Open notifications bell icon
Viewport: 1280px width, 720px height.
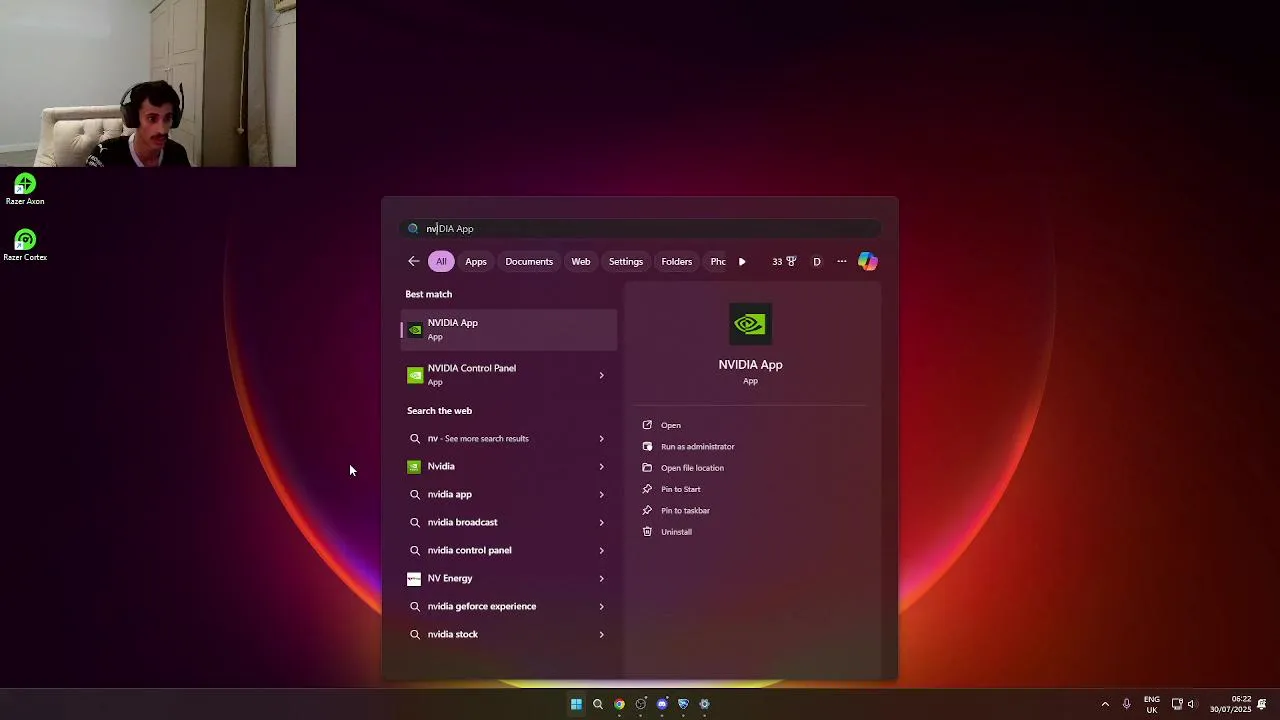(1263, 704)
